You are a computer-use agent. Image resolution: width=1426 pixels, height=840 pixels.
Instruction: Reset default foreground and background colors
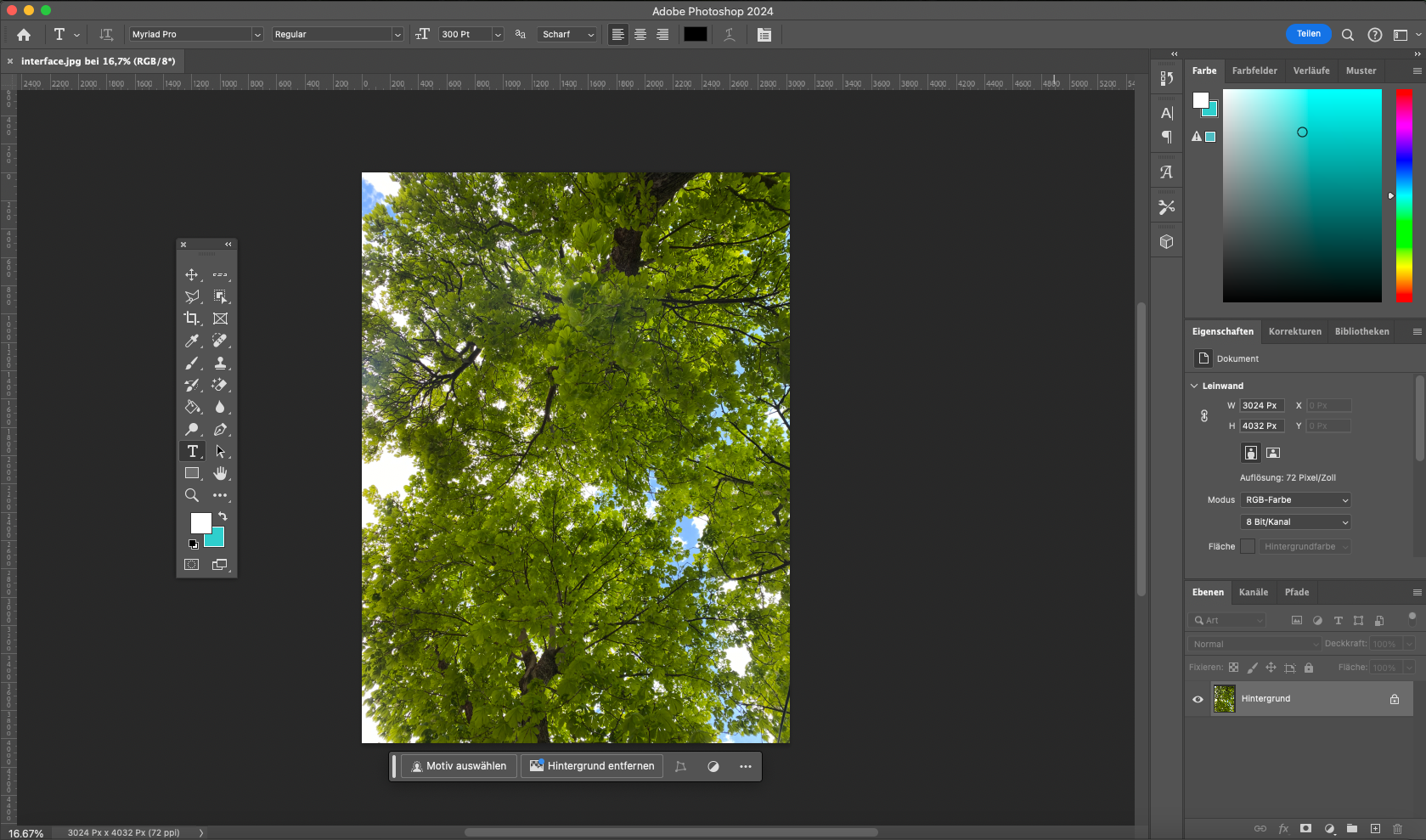(x=193, y=544)
